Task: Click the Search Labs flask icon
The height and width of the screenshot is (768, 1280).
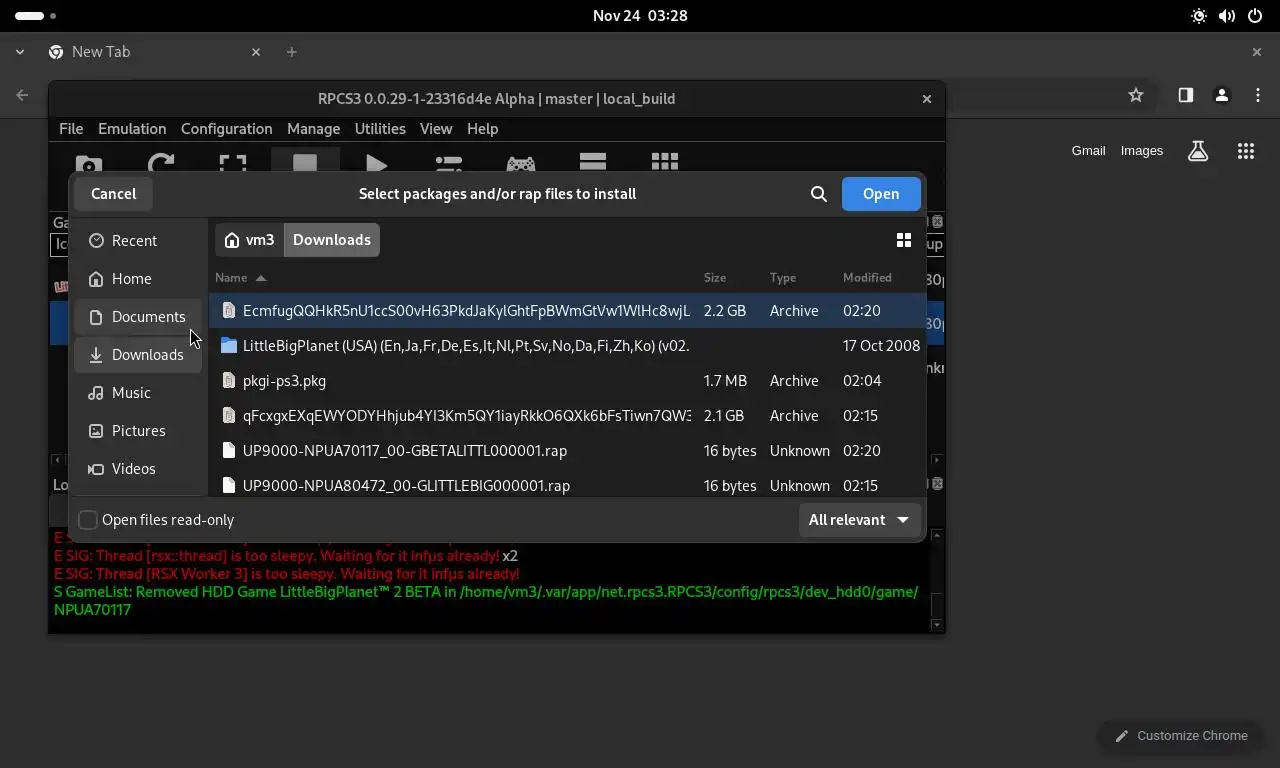Action: (x=1198, y=151)
